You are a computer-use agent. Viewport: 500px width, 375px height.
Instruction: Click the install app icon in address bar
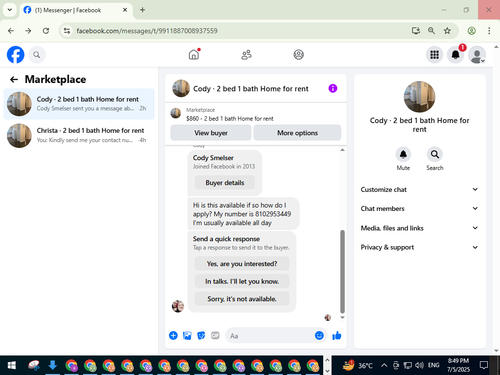415,31
